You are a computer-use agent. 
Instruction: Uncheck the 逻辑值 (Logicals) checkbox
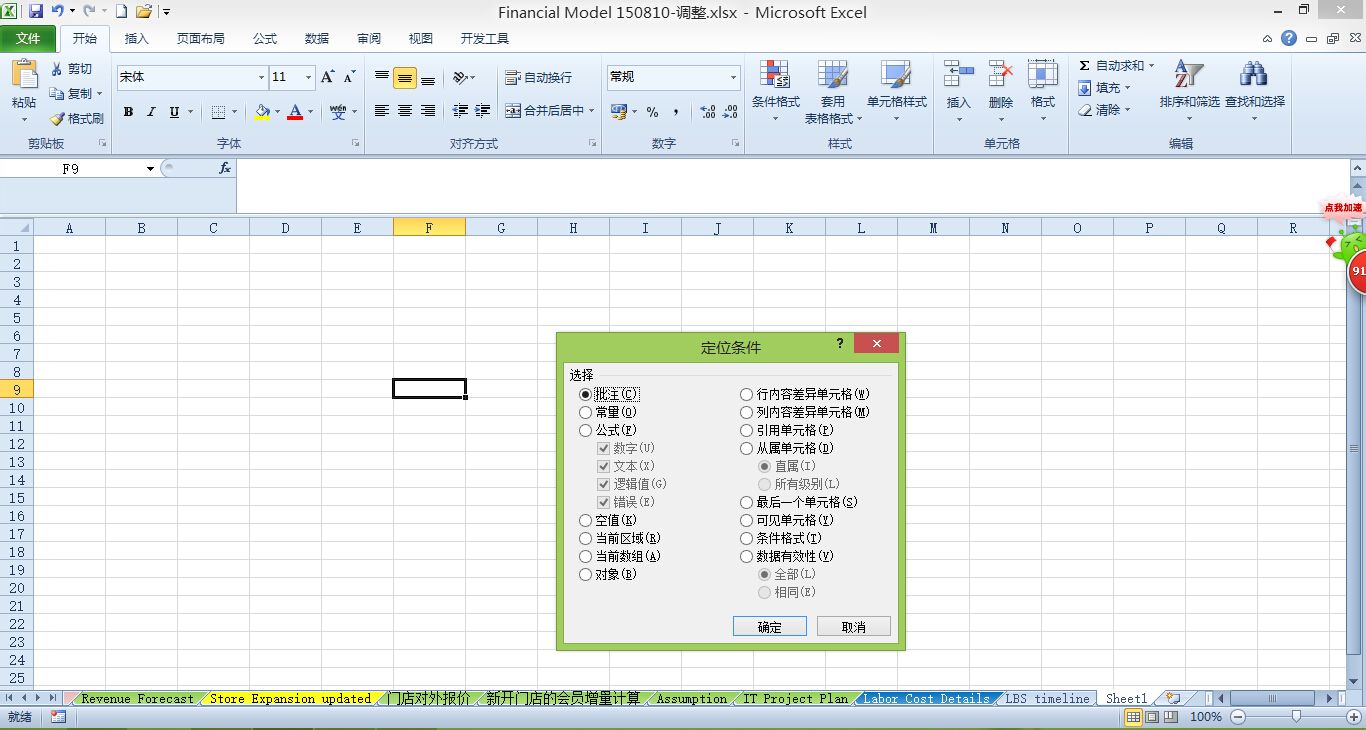pyautogui.click(x=603, y=484)
